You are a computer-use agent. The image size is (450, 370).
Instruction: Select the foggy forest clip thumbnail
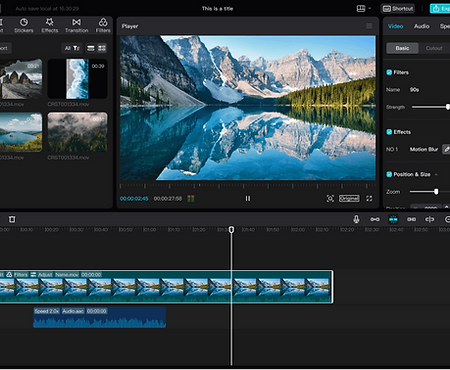[77, 132]
